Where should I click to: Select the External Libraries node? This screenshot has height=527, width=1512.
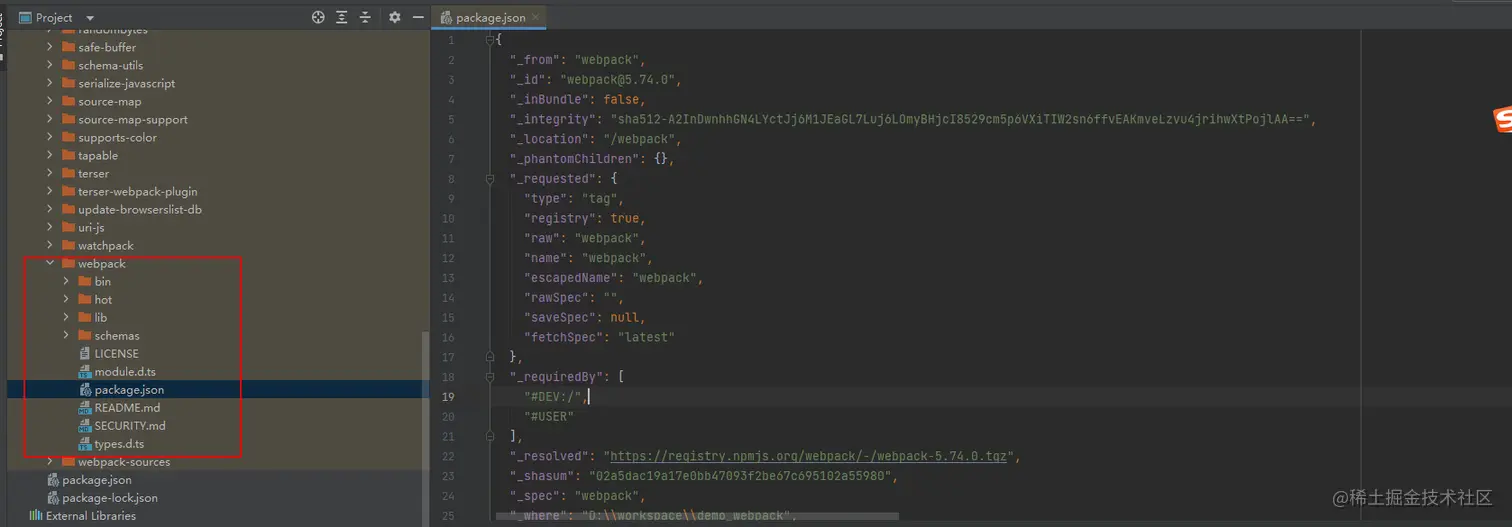click(x=91, y=515)
